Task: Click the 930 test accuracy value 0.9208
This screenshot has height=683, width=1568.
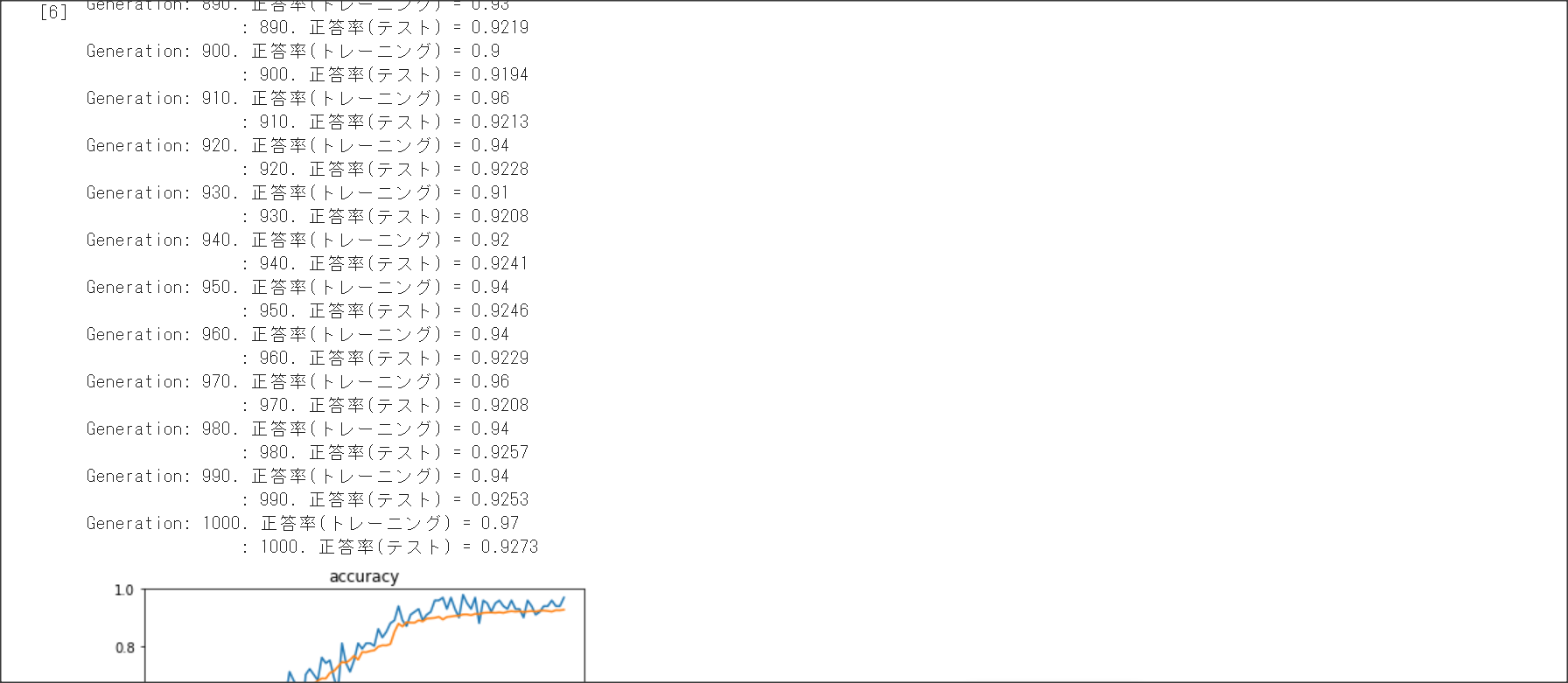Action: [500, 216]
